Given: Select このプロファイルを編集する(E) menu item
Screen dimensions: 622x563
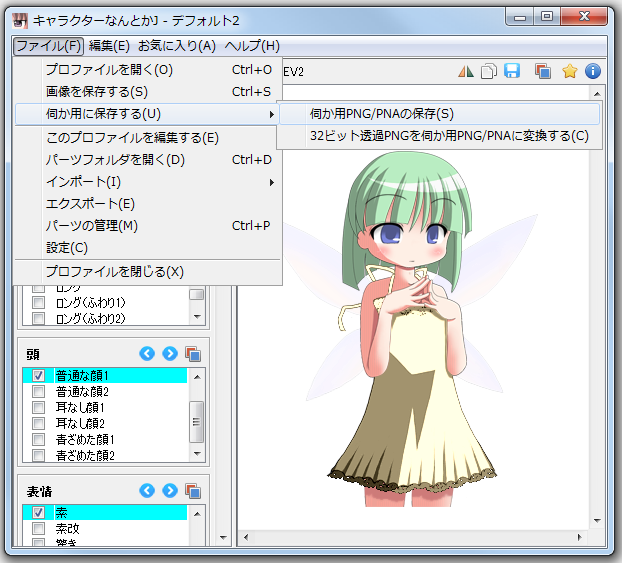Looking at the screenshot, I should point(147,138).
